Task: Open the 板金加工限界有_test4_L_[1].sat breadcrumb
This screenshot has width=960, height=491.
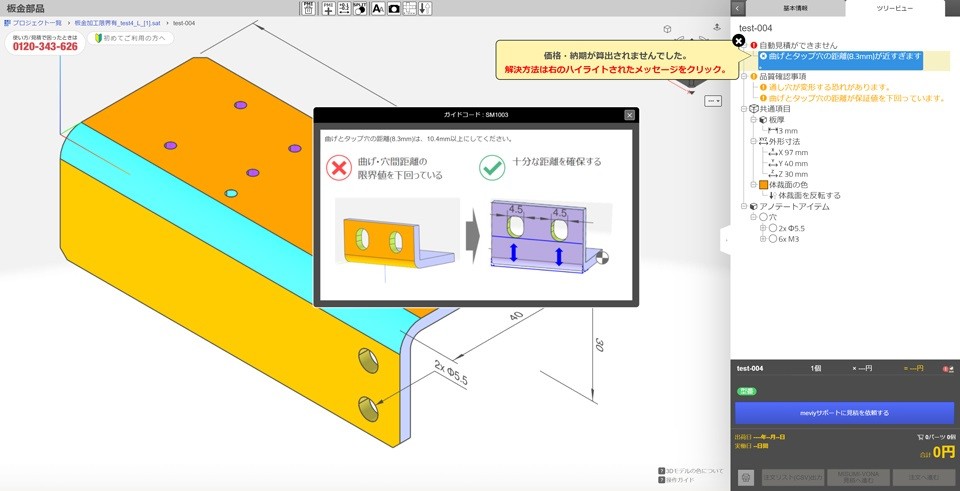Action: click(x=118, y=23)
